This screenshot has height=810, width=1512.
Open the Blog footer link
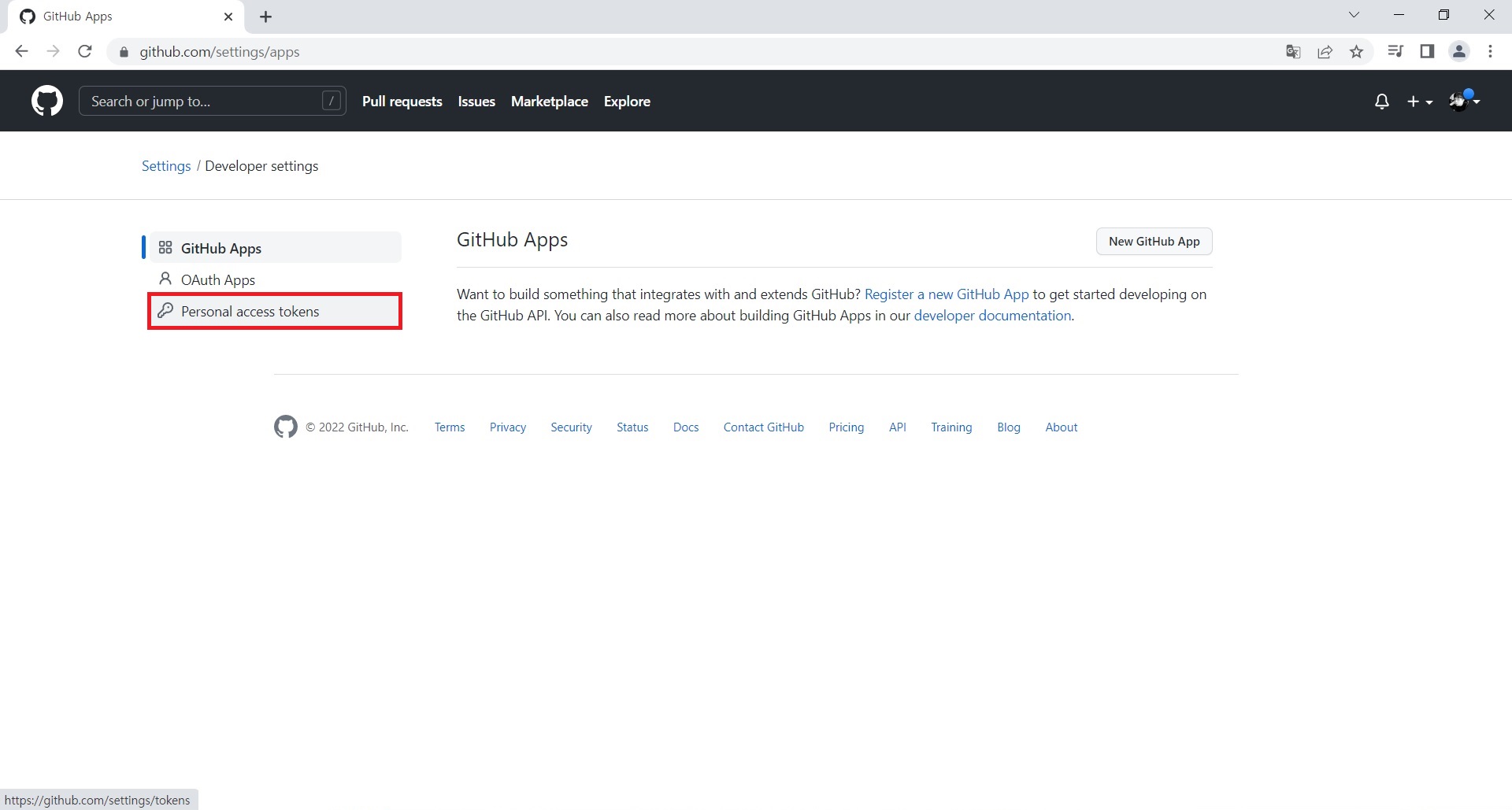(1009, 427)
